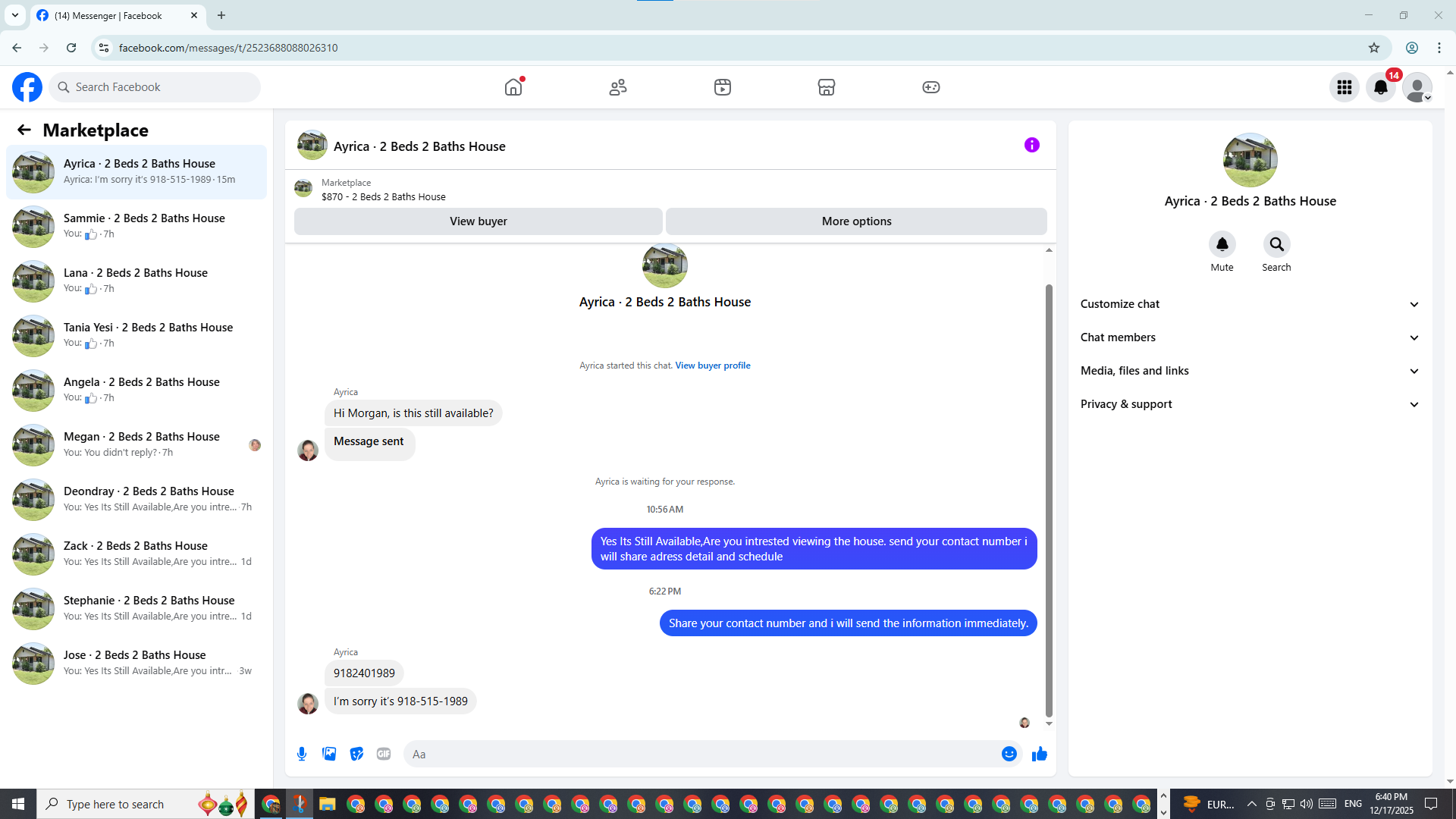Click the voice clip microphone icon

pyautogui.click(x=302, y=754)
